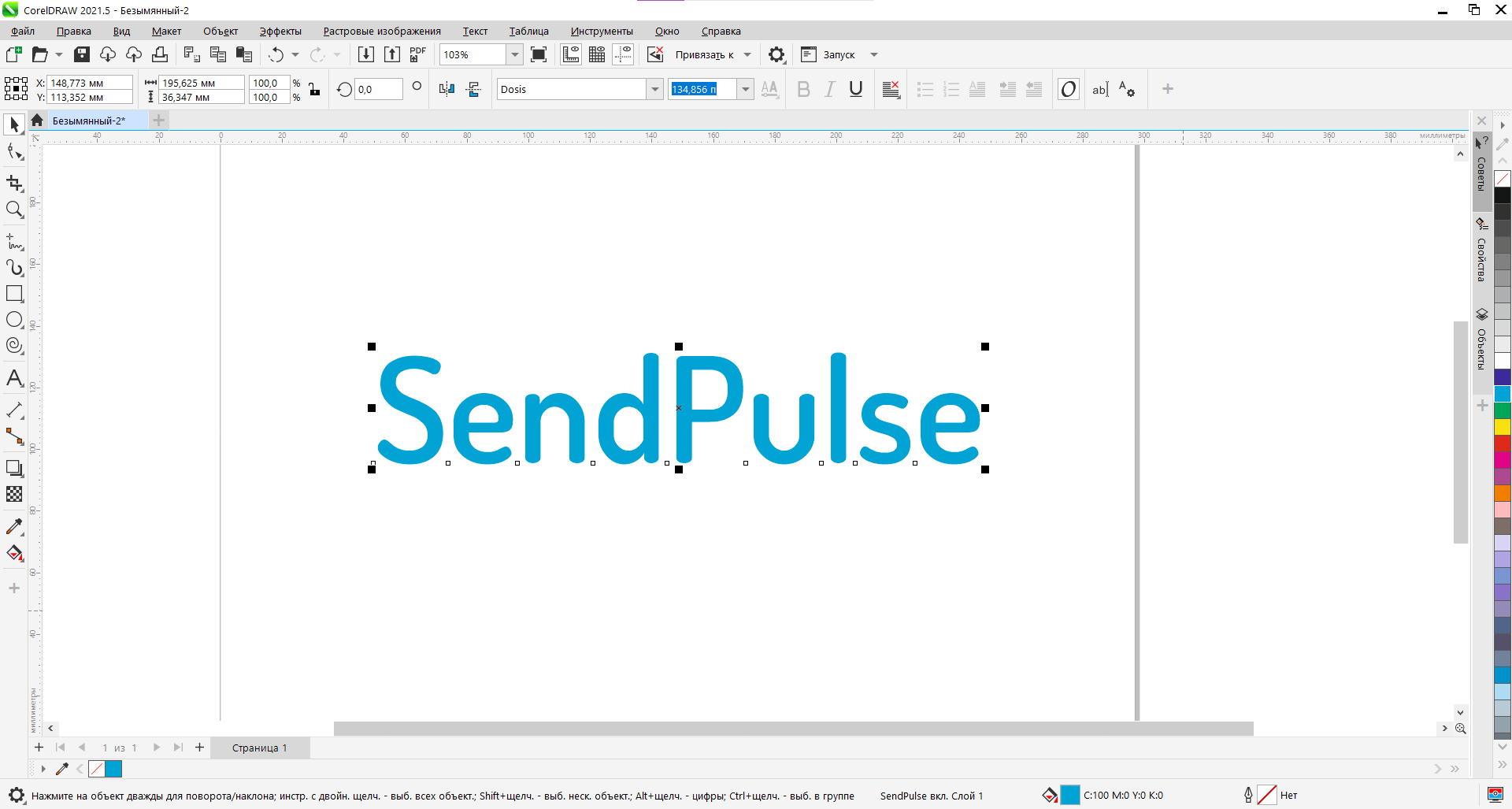Undo the last action
This screenshot has height=809, width=1512.
point(276,54)
